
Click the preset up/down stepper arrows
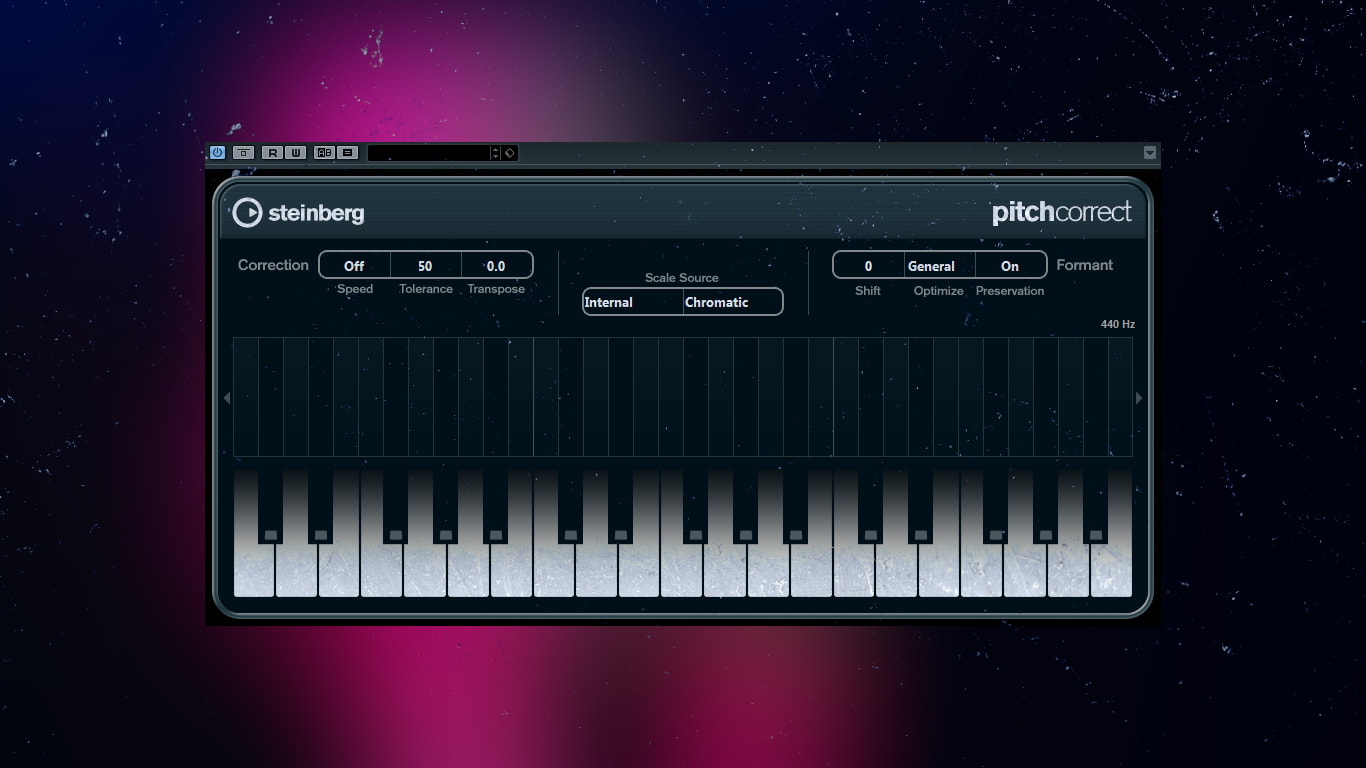pyautogui.click(x=495, y=153)
